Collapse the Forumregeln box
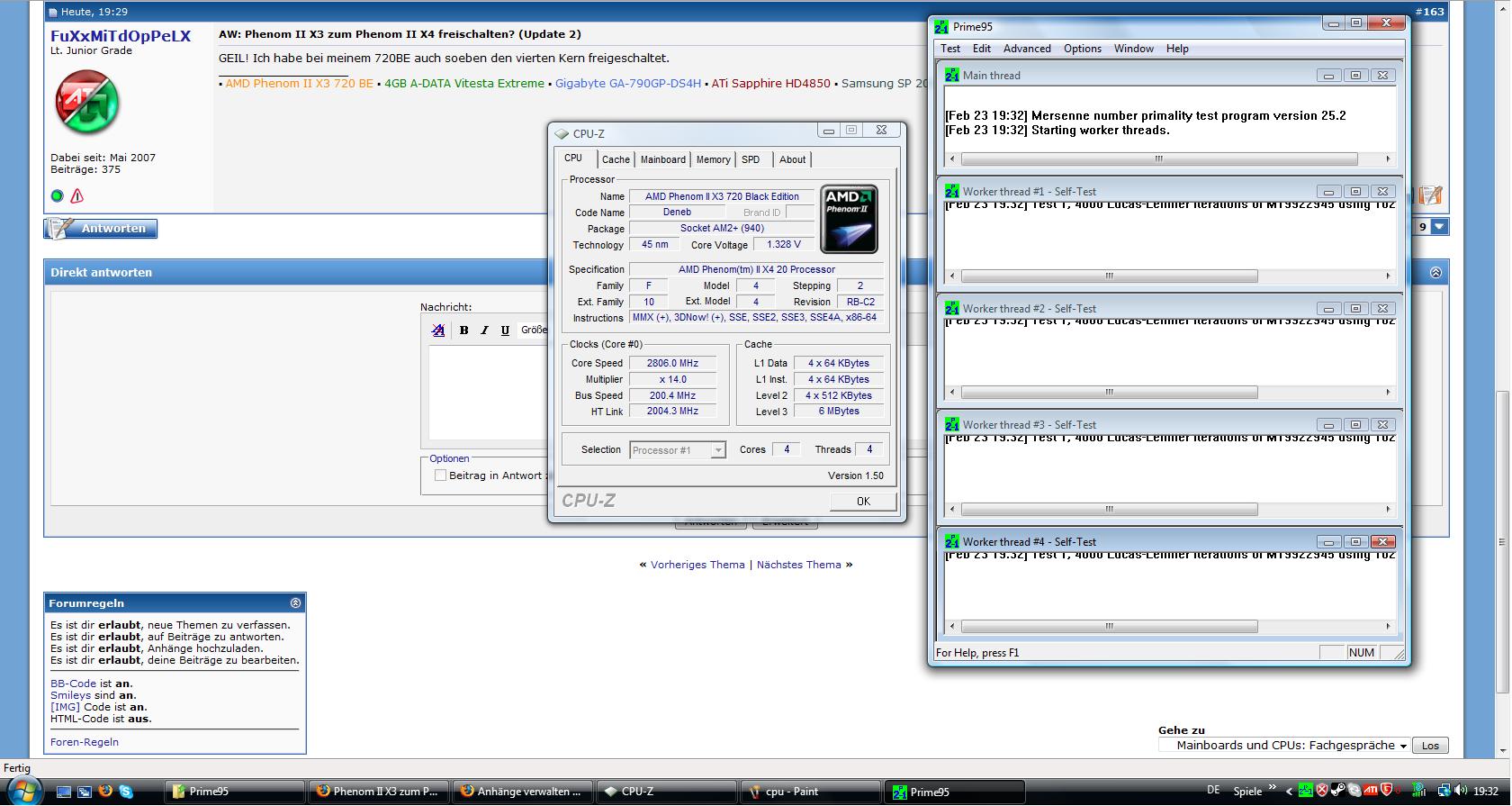Image resolution: width=1512 pixels, height=806 pixels. (x=295, y=602)
